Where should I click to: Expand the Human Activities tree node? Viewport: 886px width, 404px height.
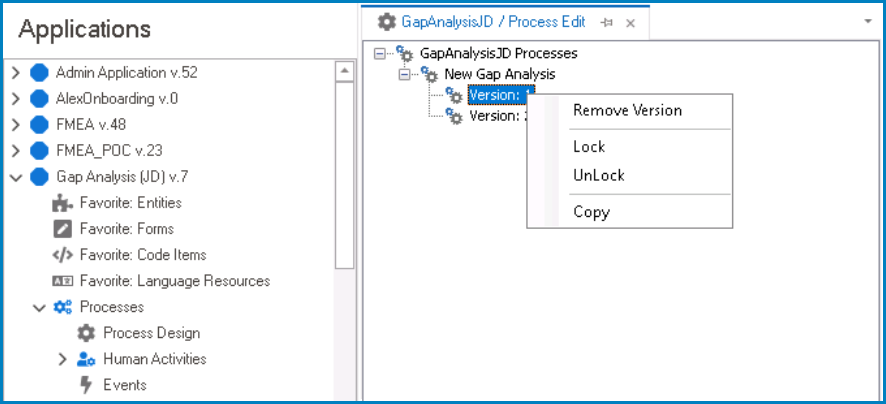(62, 359)
